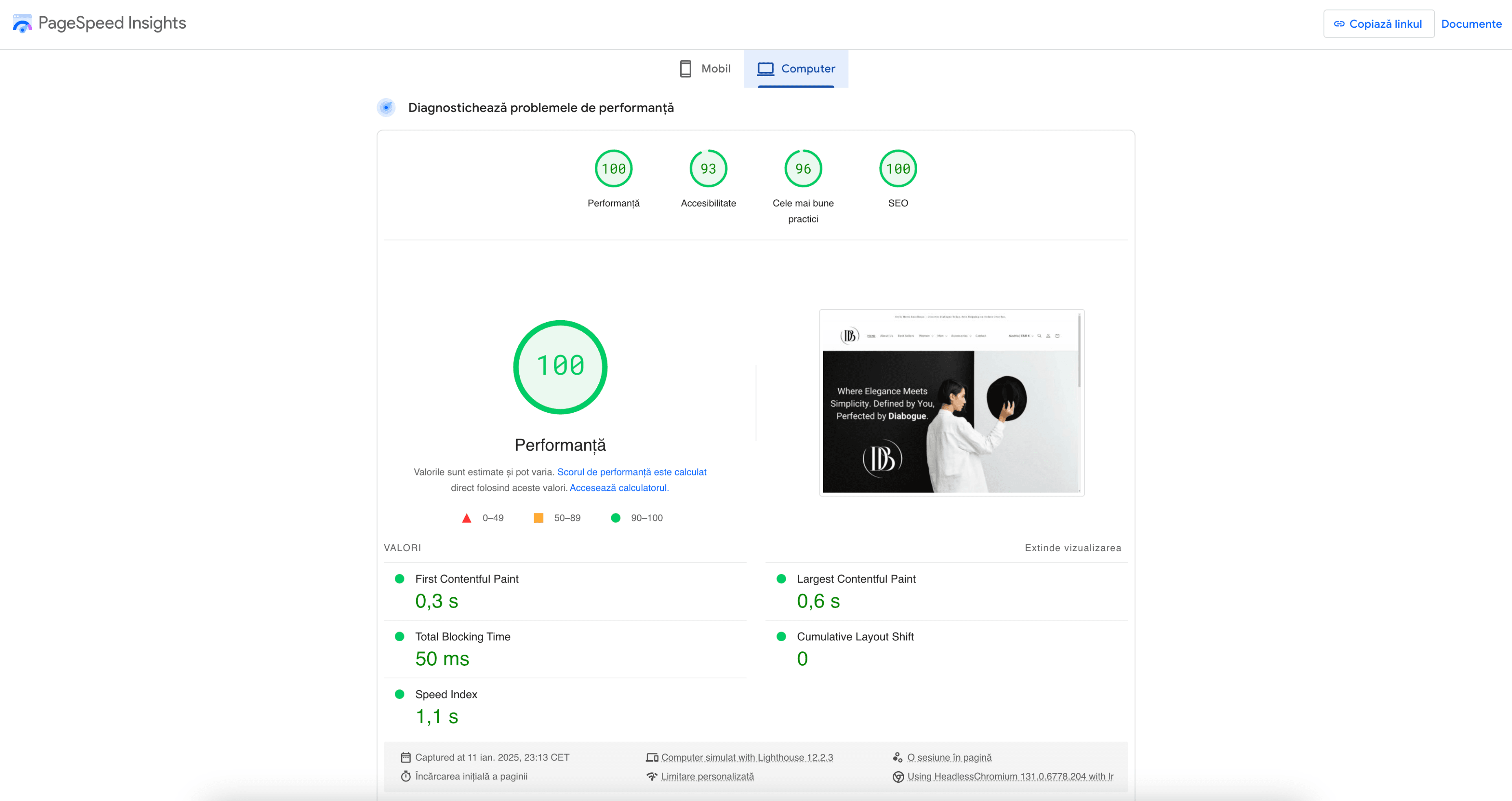This screenshot has width=1512, height=801.
Task: Open the website screenshot thumbnail
Action: [x=952, y=403]
